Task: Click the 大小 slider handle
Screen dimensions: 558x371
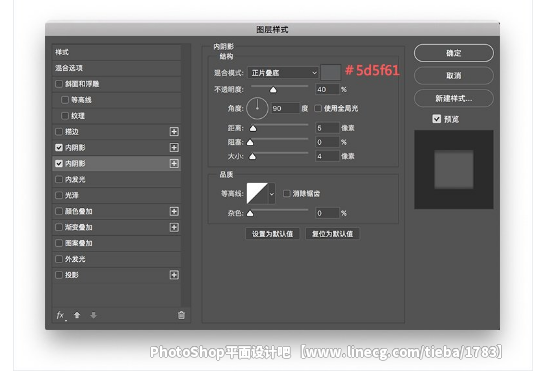Action: (252, 156)
